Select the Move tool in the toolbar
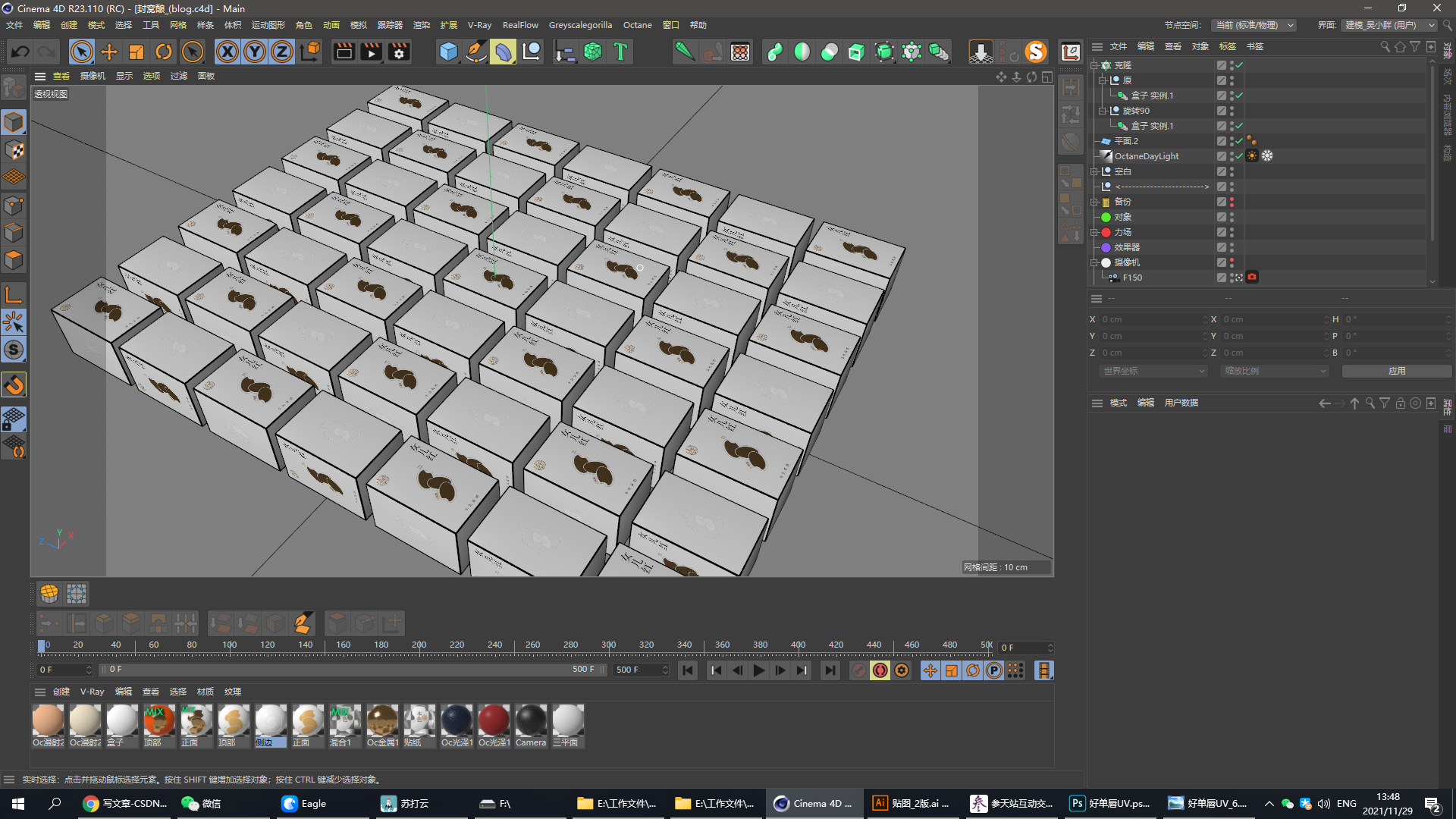1456x819 pixels. click(x=109, y=52)
